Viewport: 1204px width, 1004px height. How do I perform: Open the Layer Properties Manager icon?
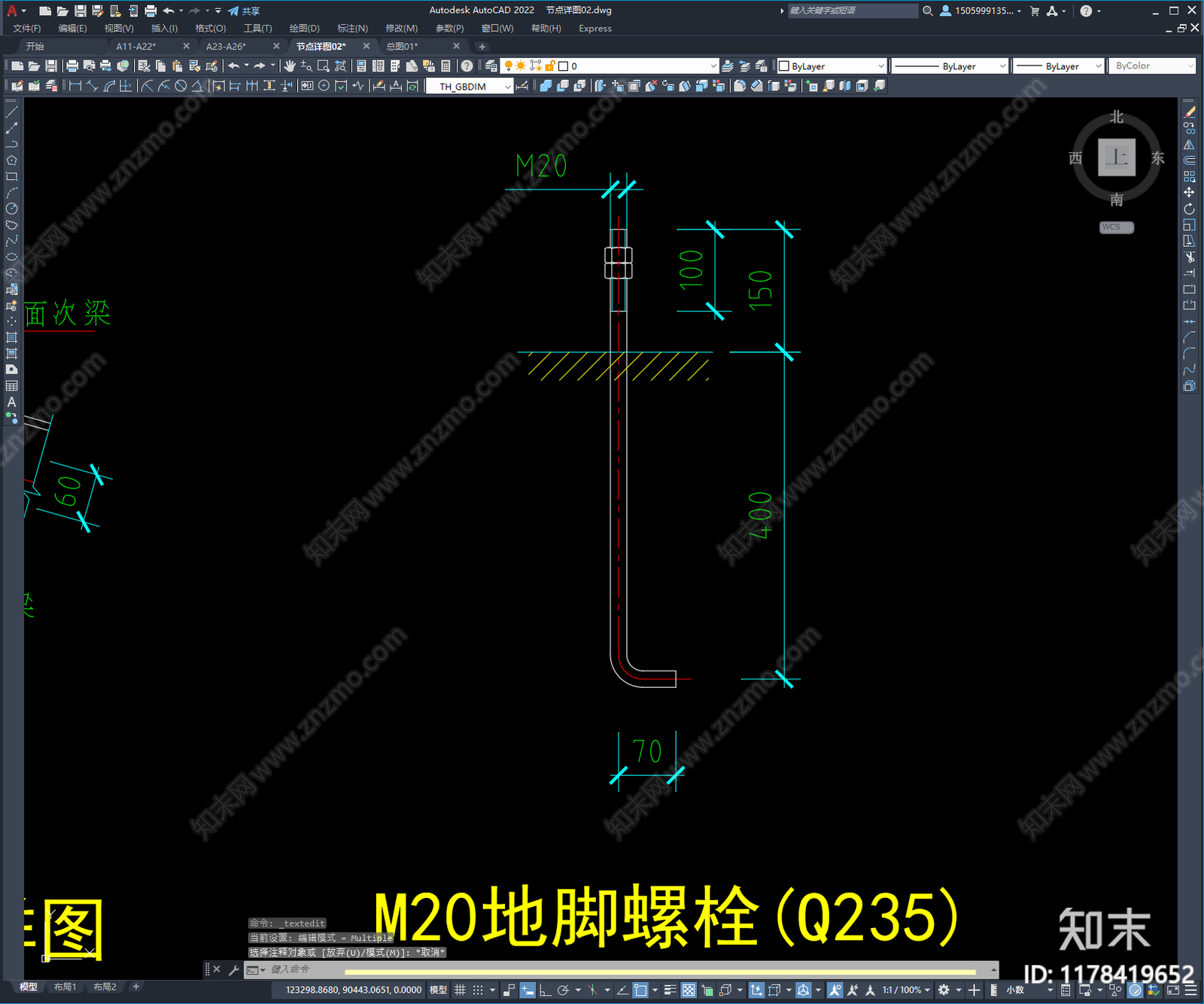(491, 66)
